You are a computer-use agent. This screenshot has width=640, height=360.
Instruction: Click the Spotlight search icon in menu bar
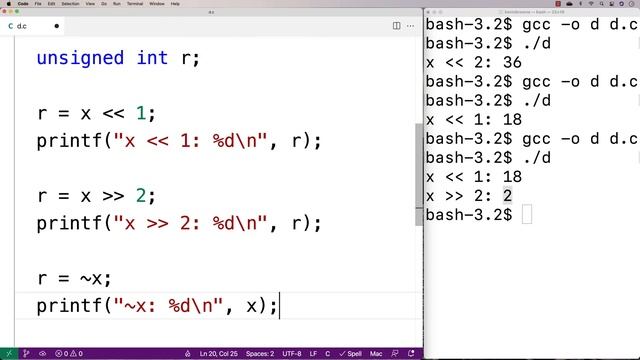pyautogui.click(x=602, y=4)
